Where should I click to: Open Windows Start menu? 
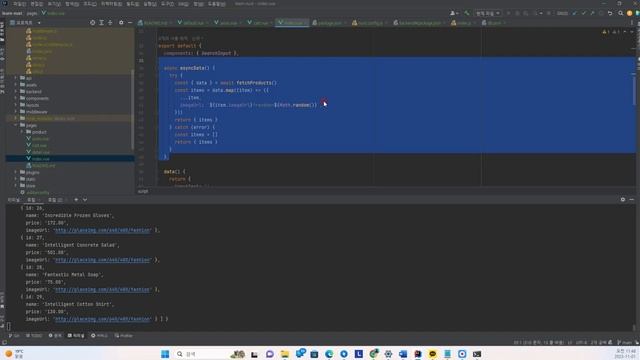point(165,354)
